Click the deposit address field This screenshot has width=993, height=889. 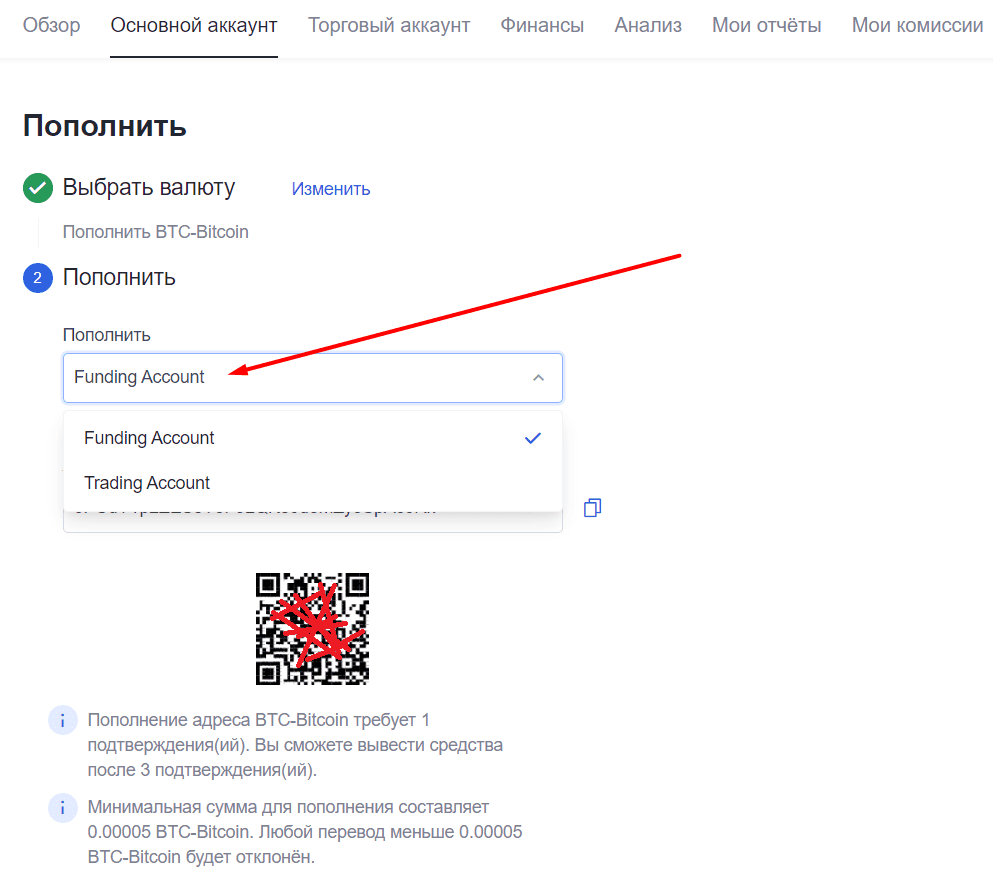click(x=313, y=521)
